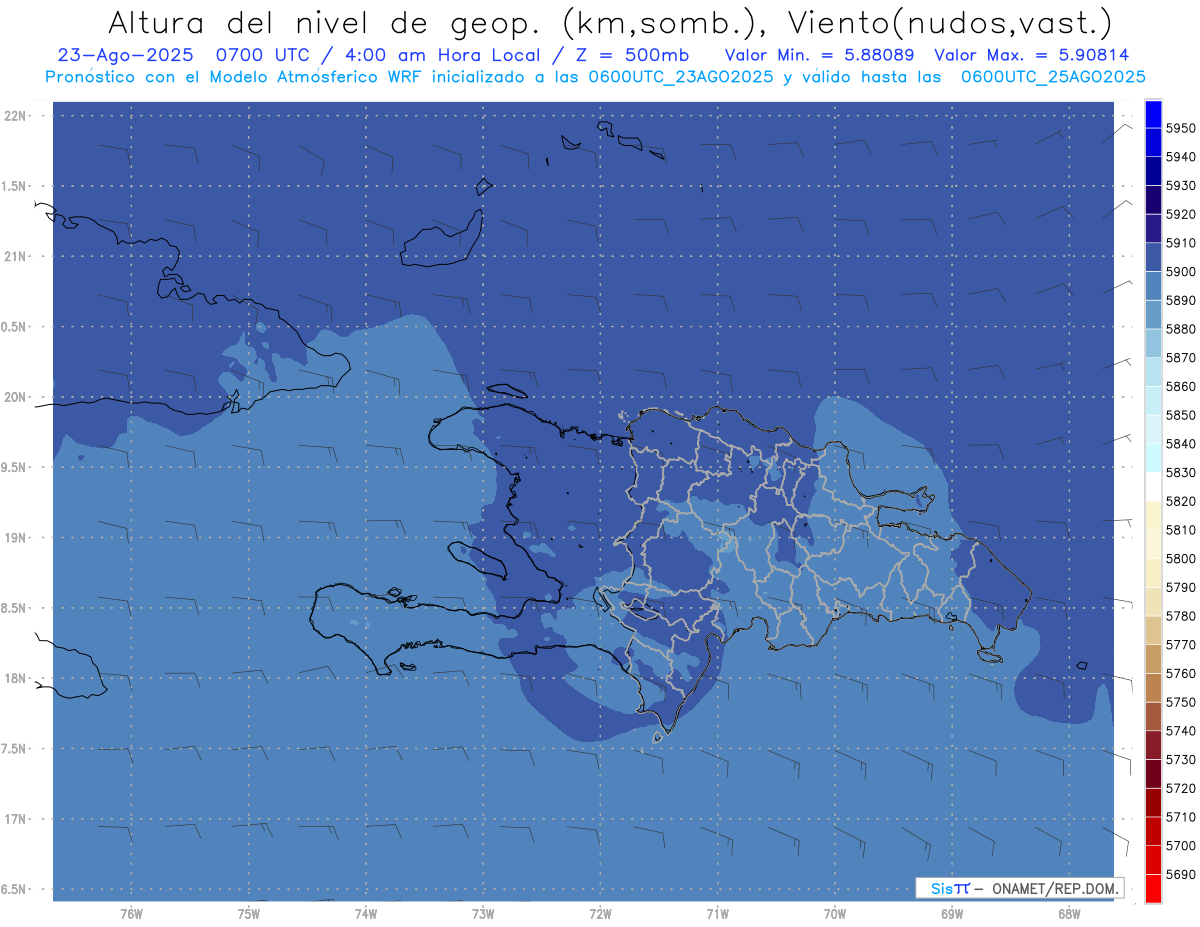Click the legend value '5710'

click(1180, 817)
